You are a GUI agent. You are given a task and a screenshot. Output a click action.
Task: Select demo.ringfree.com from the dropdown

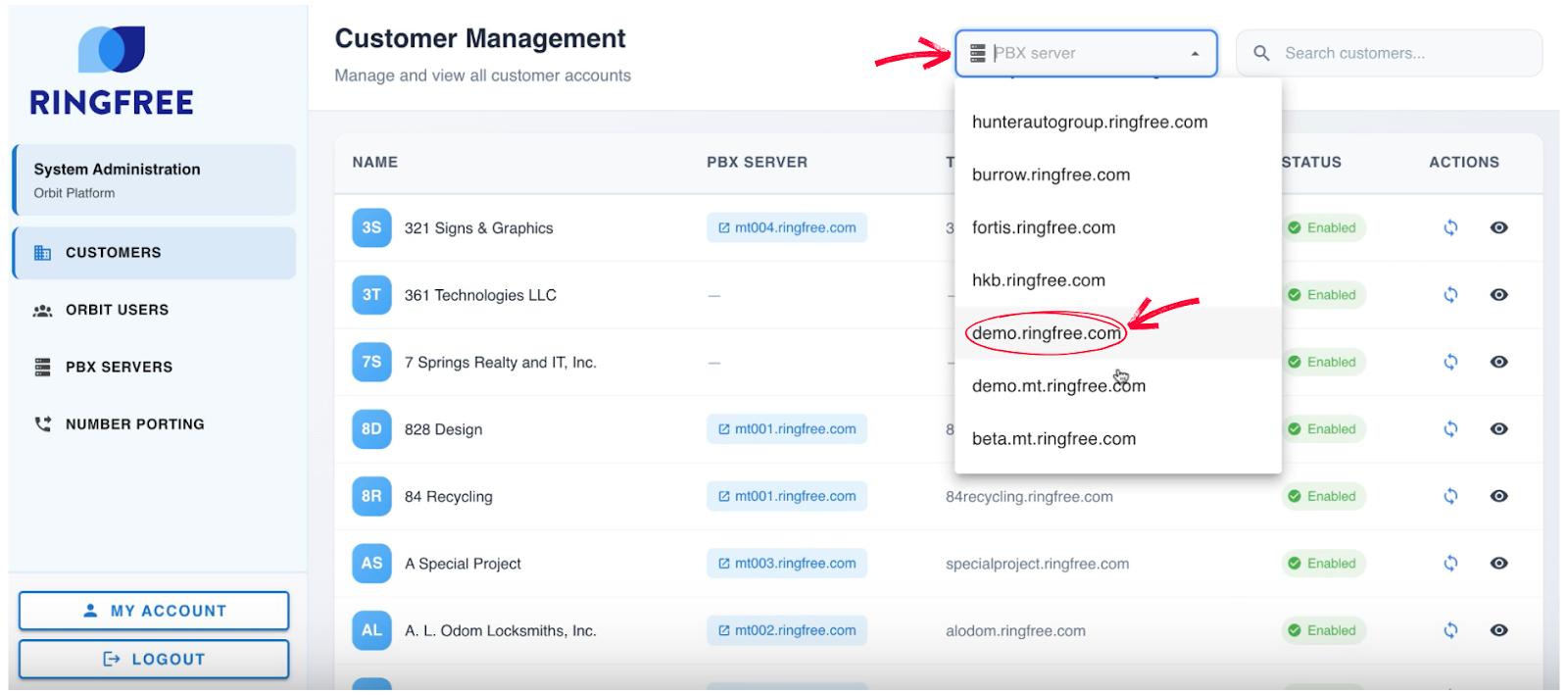pos(1046,333)
